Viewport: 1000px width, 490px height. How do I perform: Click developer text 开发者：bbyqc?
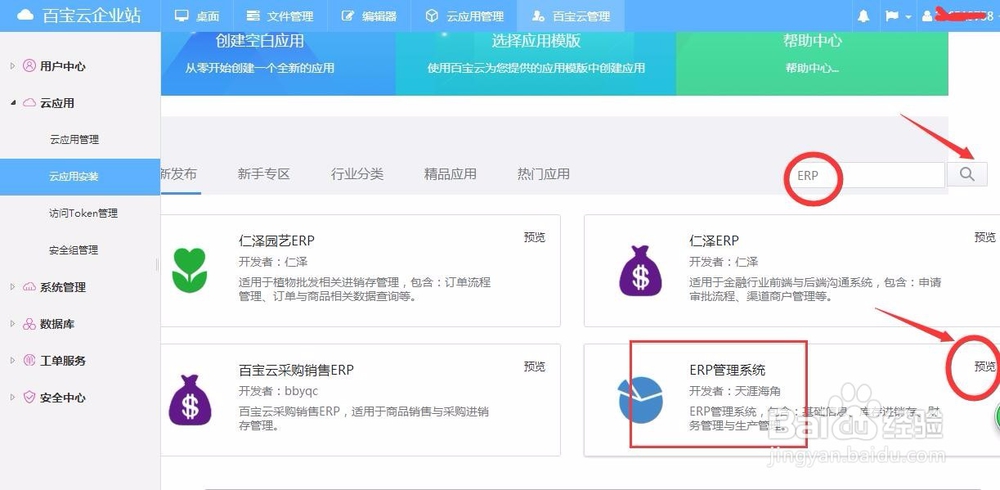coord(278,391)
